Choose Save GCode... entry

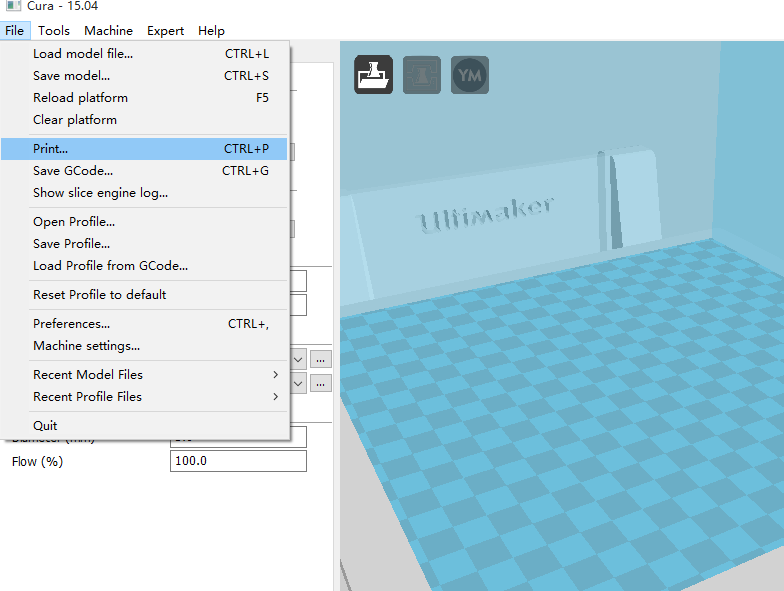144,170
